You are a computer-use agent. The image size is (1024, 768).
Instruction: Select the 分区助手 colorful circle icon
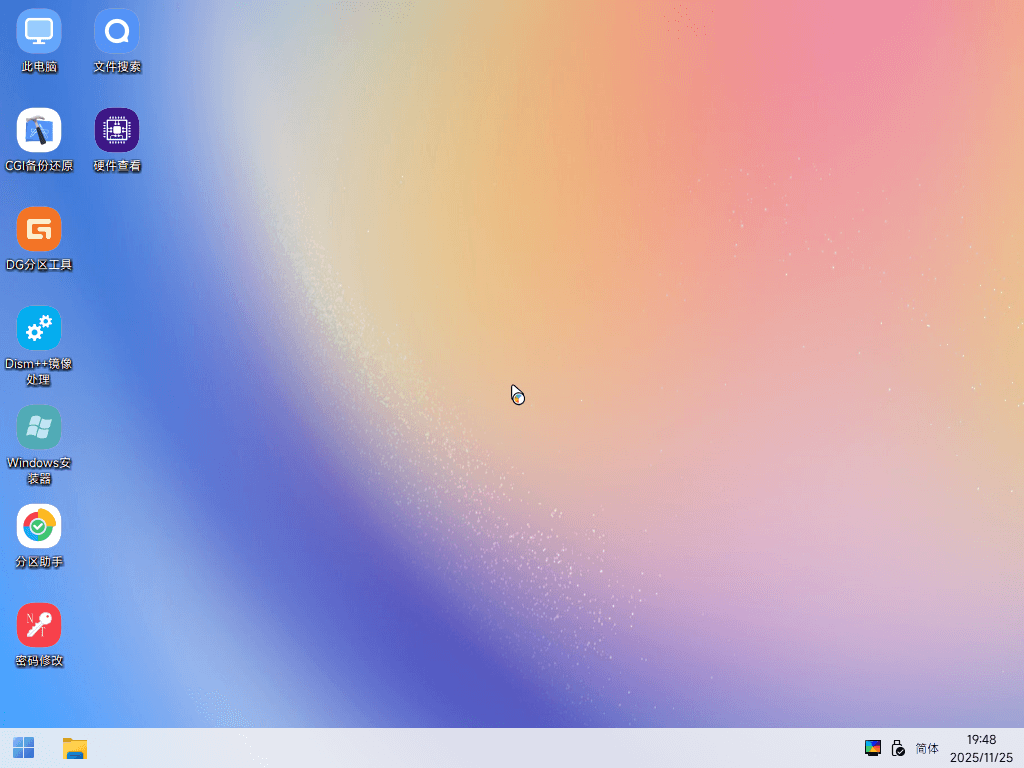[x=39, y=526]
